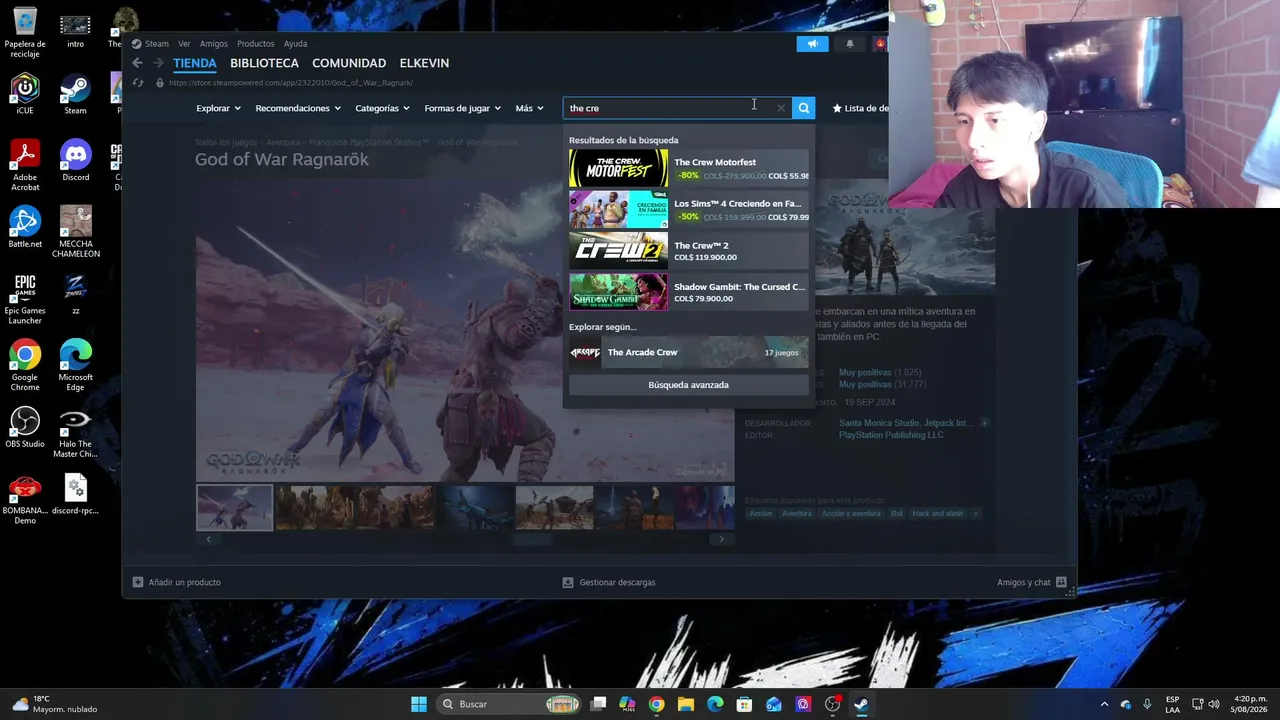The width and height of the screenshot is (1280, 720).
Task: Open Microsoft Edge desktop shortcut
Action: click(75, 366)
